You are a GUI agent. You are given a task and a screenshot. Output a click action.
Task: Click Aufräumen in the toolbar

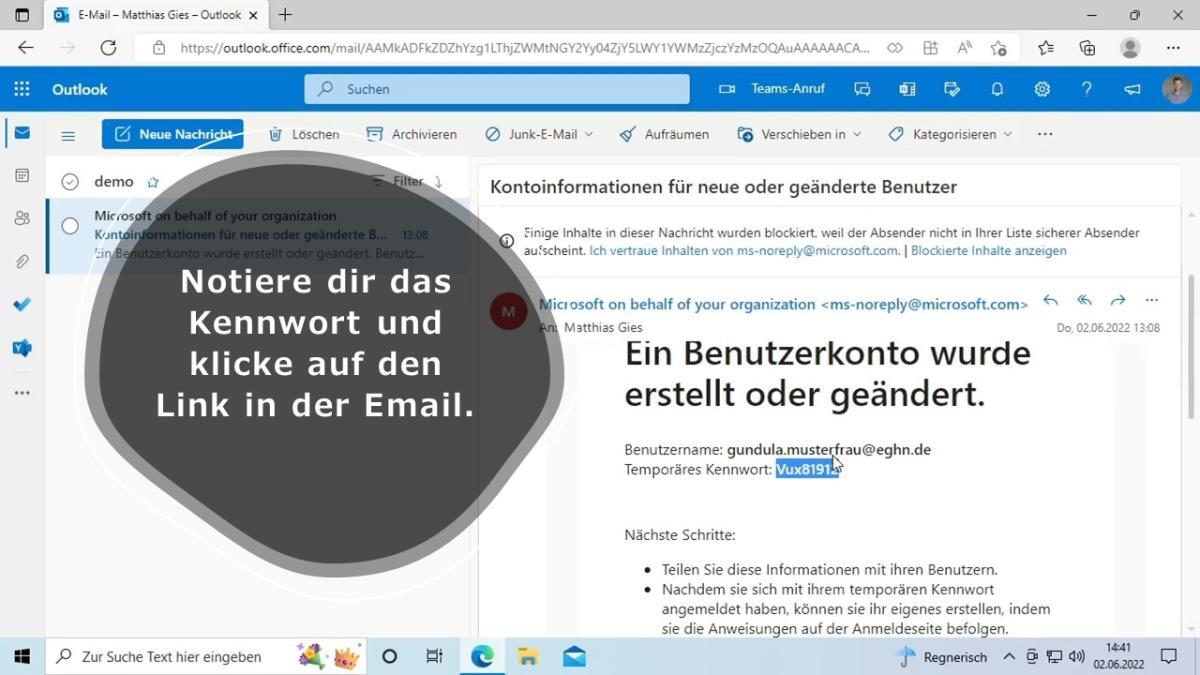(x=664, y=134)
